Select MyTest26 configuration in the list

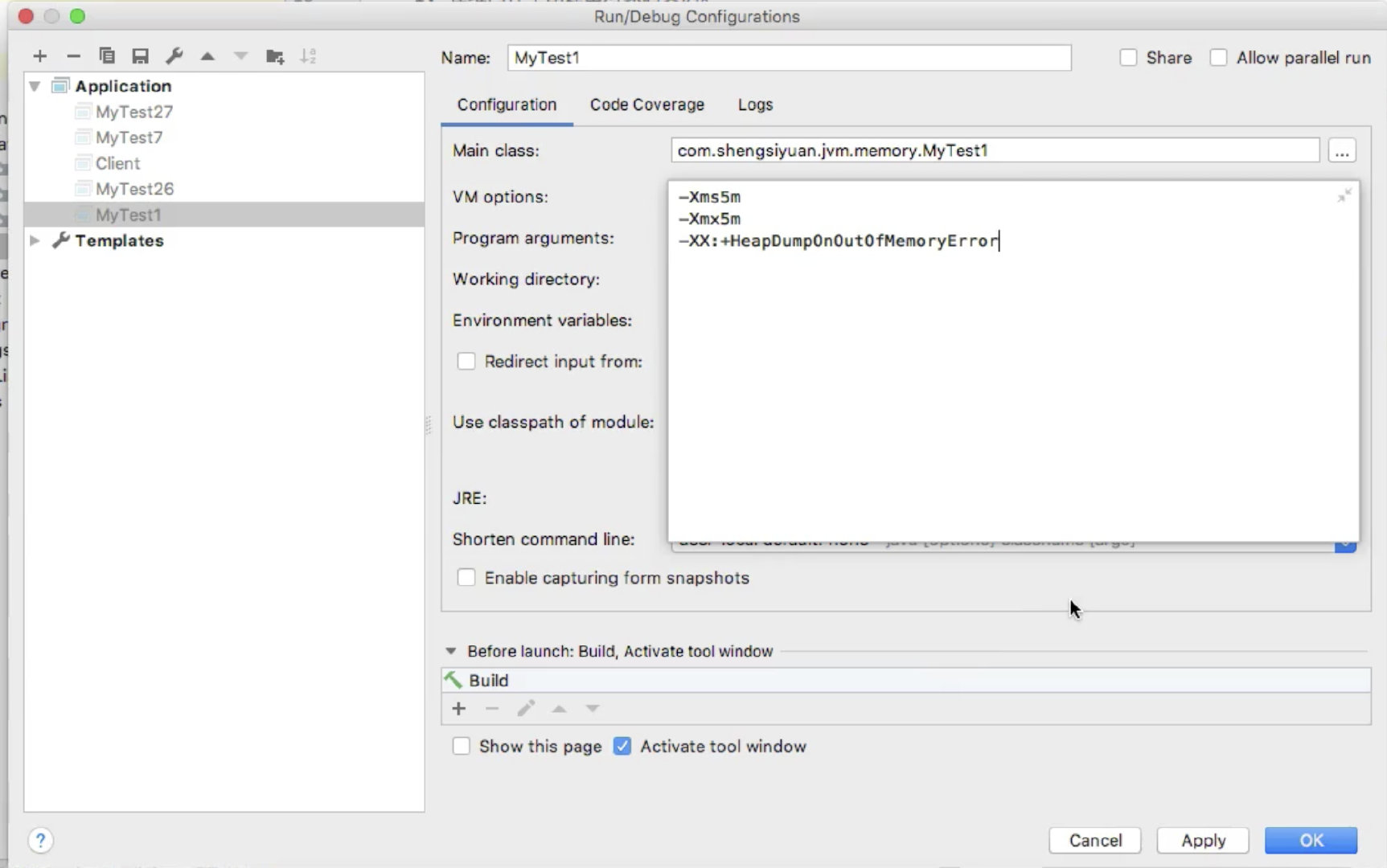click(x=134, y=189)
